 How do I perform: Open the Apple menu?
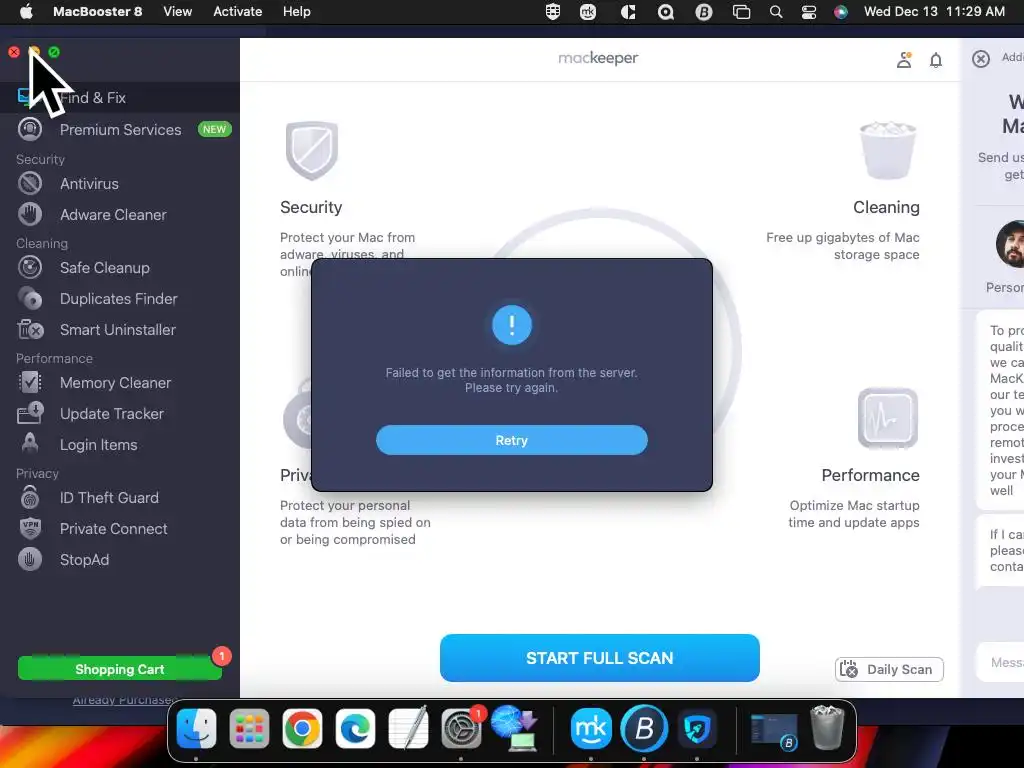click(x=26, y=12)
